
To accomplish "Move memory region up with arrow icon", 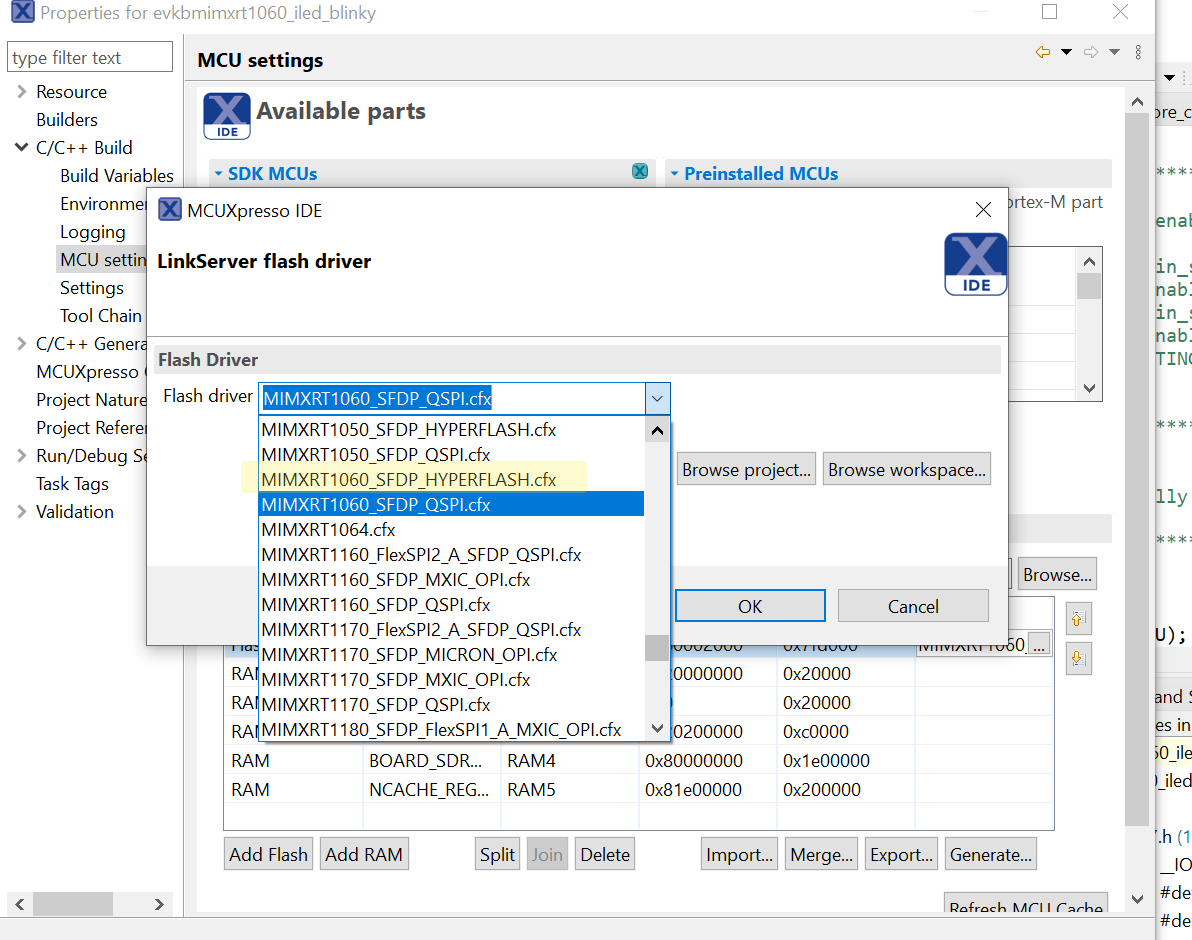I will [x=1077, y=619].
